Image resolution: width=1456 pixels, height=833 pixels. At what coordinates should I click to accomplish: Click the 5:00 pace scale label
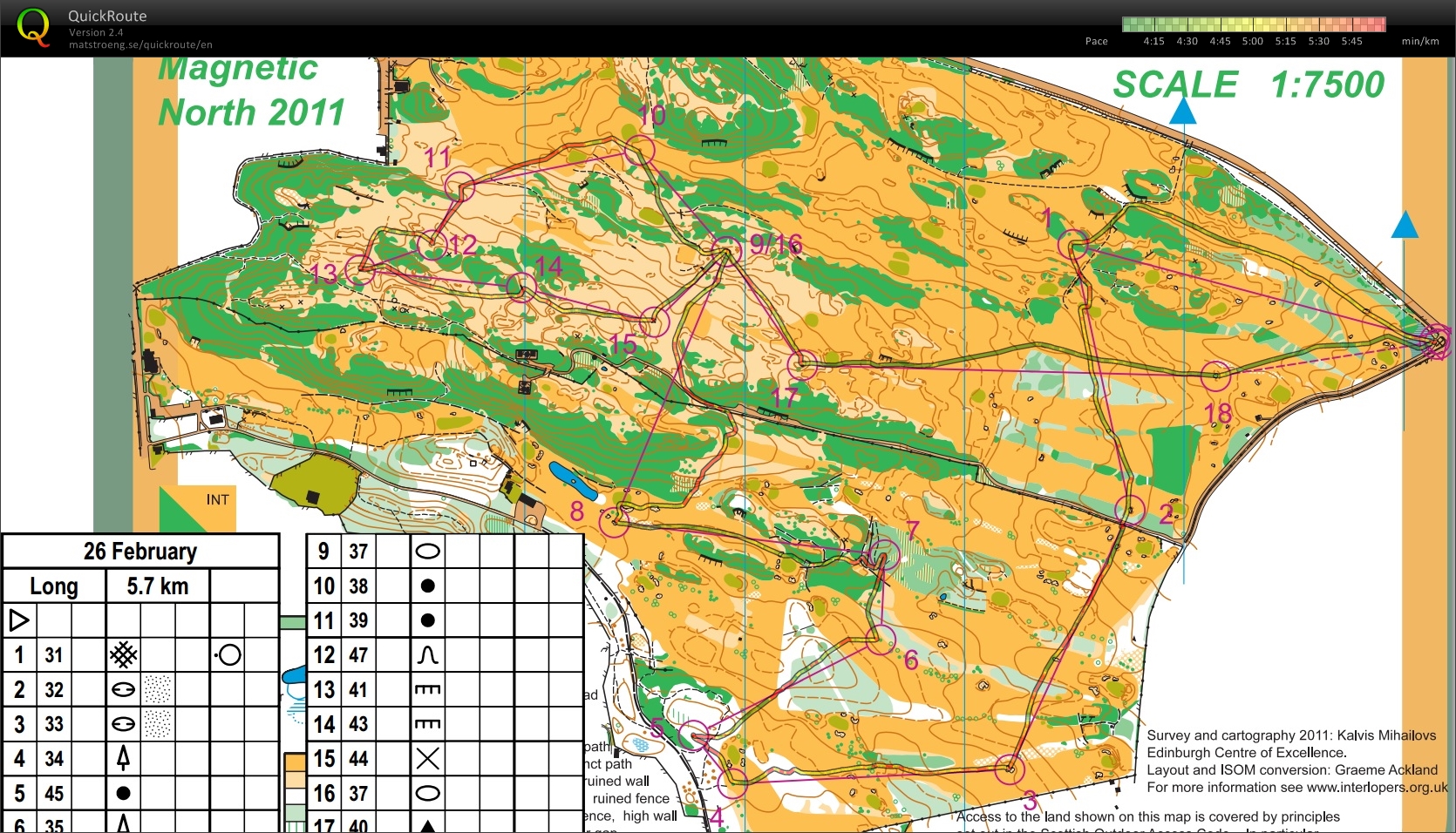[1252, 41]
